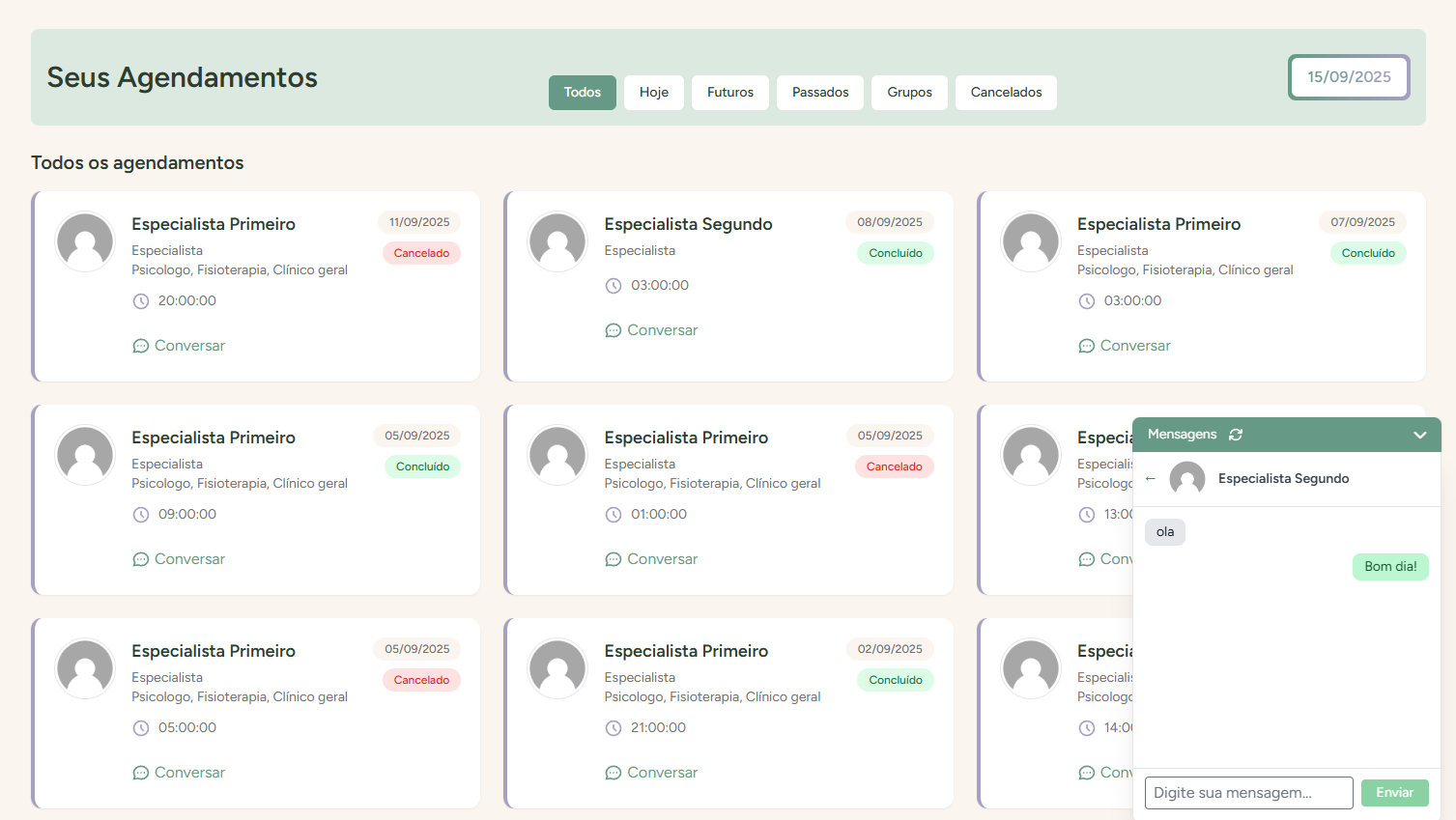The height and width of the screenshot is (820, 1456).
Task: Select the Todos filter tab
Action: pyautogui.click(x=583, y=93)
